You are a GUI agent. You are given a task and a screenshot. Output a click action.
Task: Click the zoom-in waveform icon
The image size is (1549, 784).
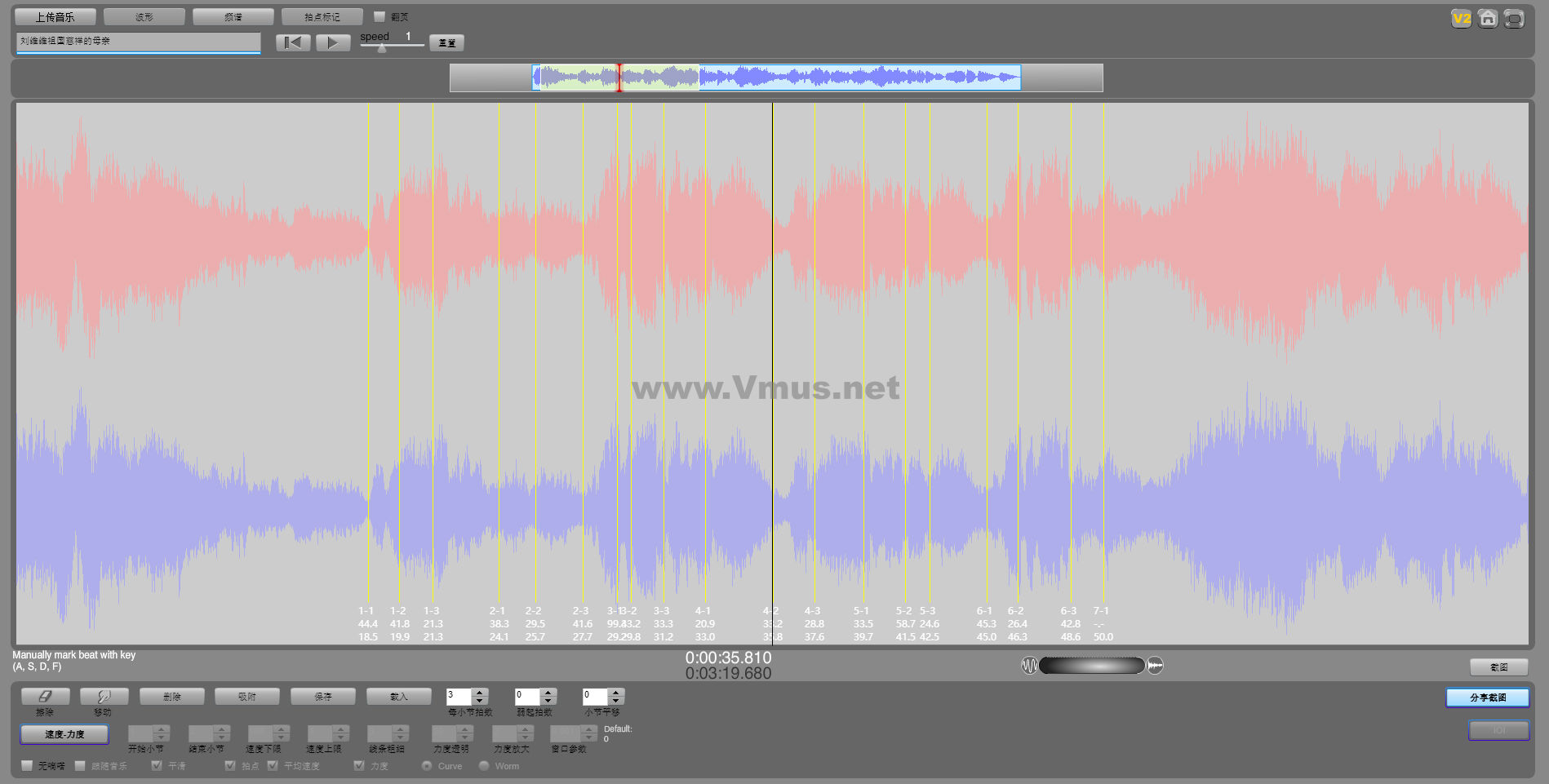click(1155, 666)
